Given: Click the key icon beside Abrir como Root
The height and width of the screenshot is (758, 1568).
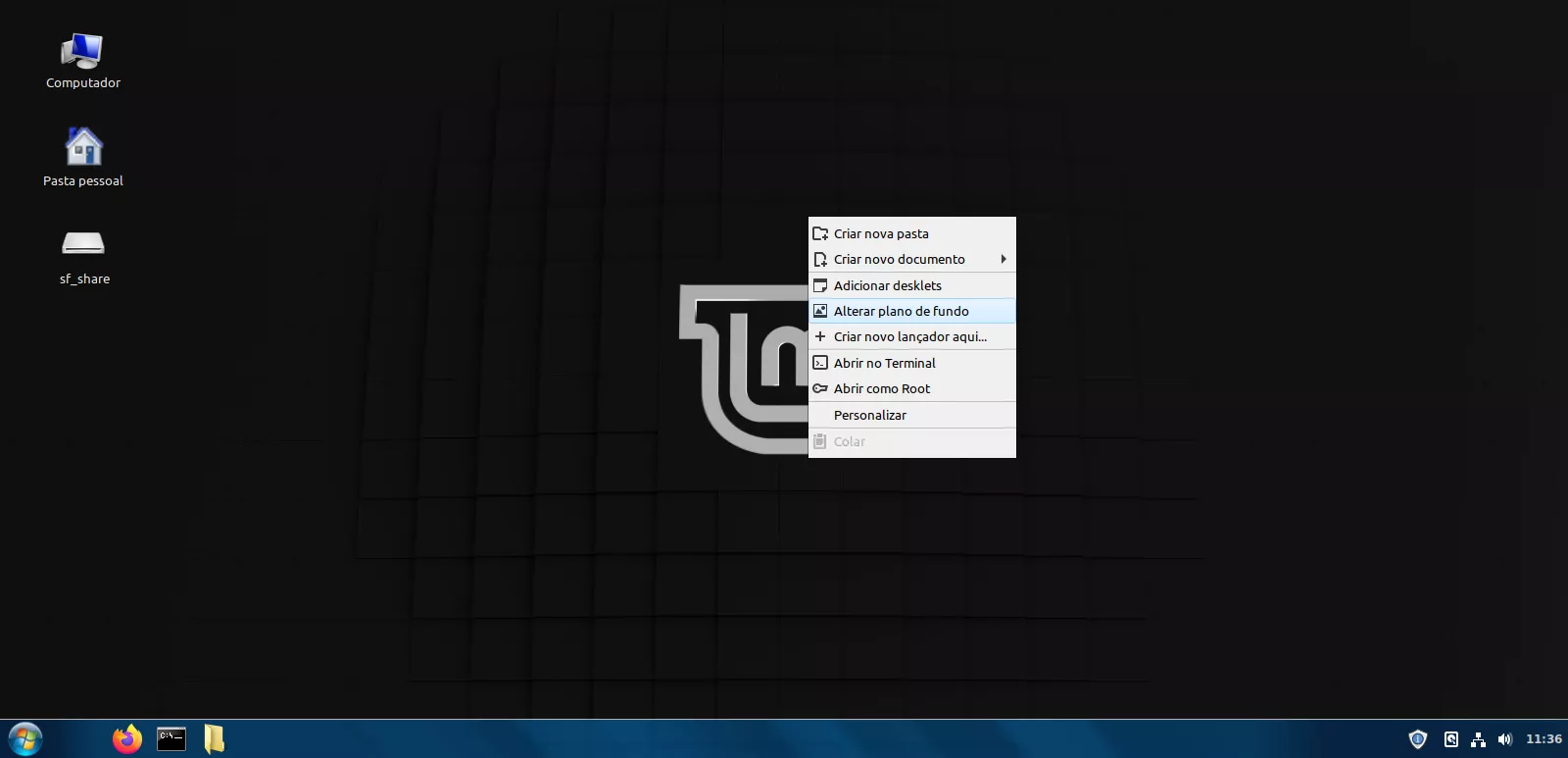Looking at the screenshot, I should [820, 388].
